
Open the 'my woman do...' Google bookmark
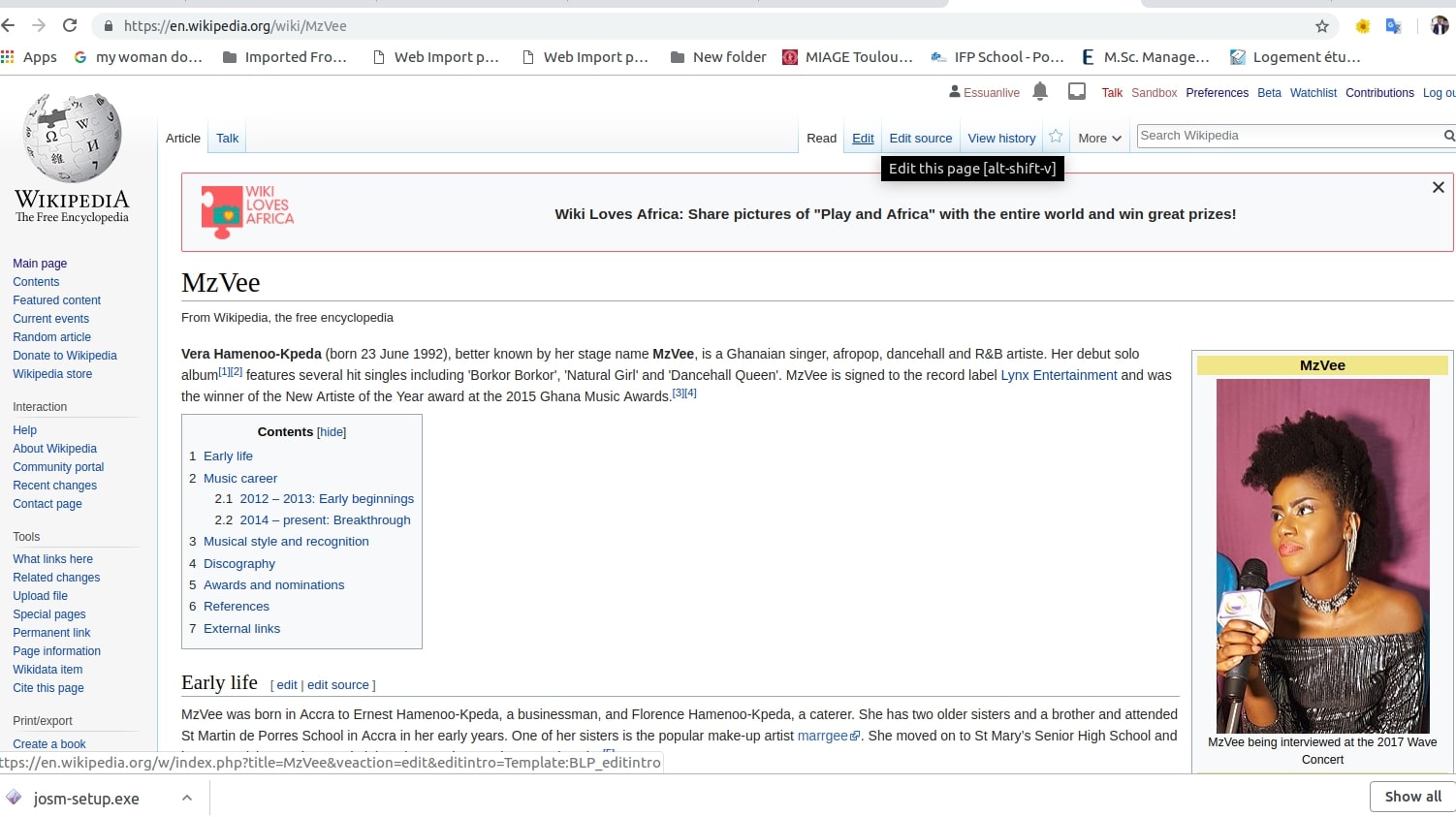[139, 57]
